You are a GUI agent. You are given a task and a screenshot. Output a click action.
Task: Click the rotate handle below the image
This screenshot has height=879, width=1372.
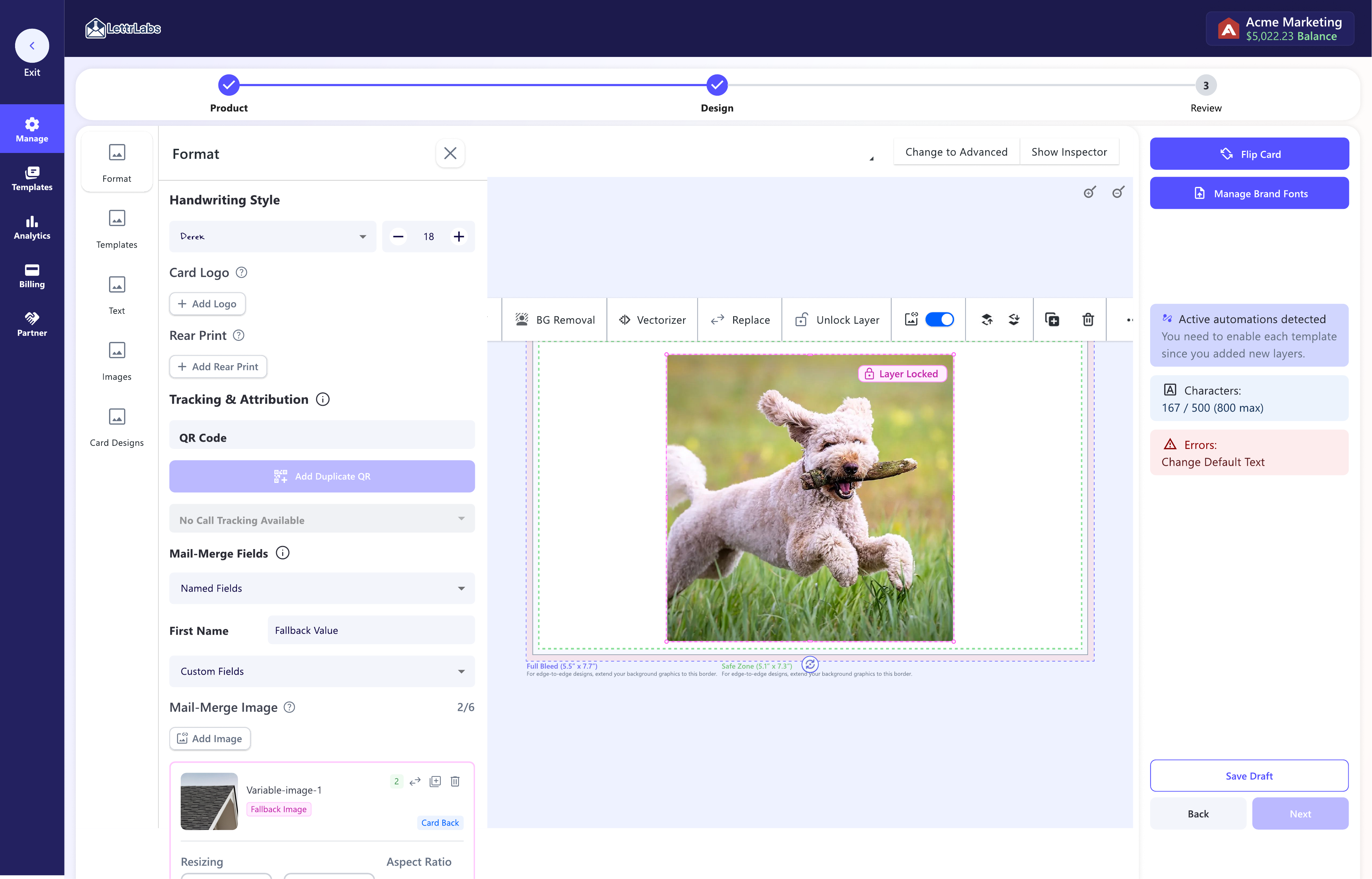[x=810, y=664]
